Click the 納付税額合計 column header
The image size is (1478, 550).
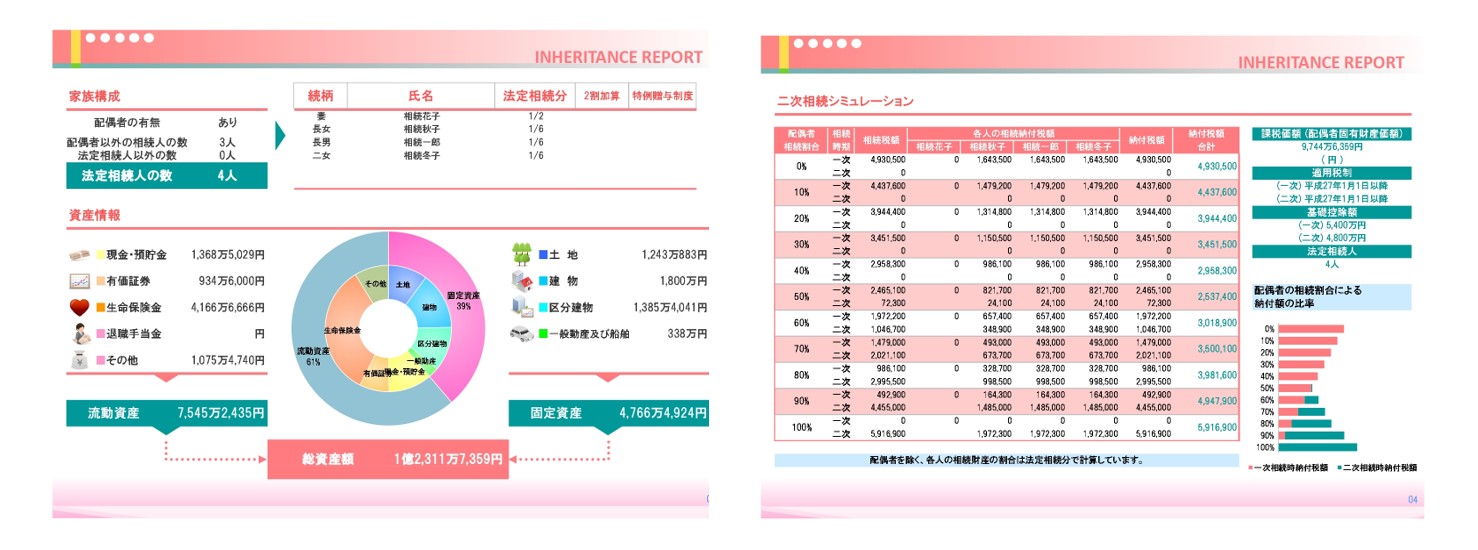1212,139
